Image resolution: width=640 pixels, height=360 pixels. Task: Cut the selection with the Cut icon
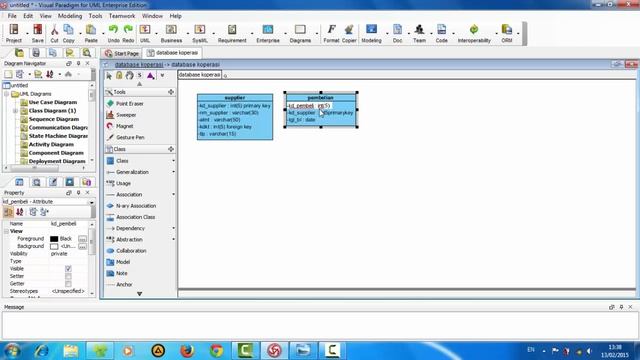tap(54, 33)
